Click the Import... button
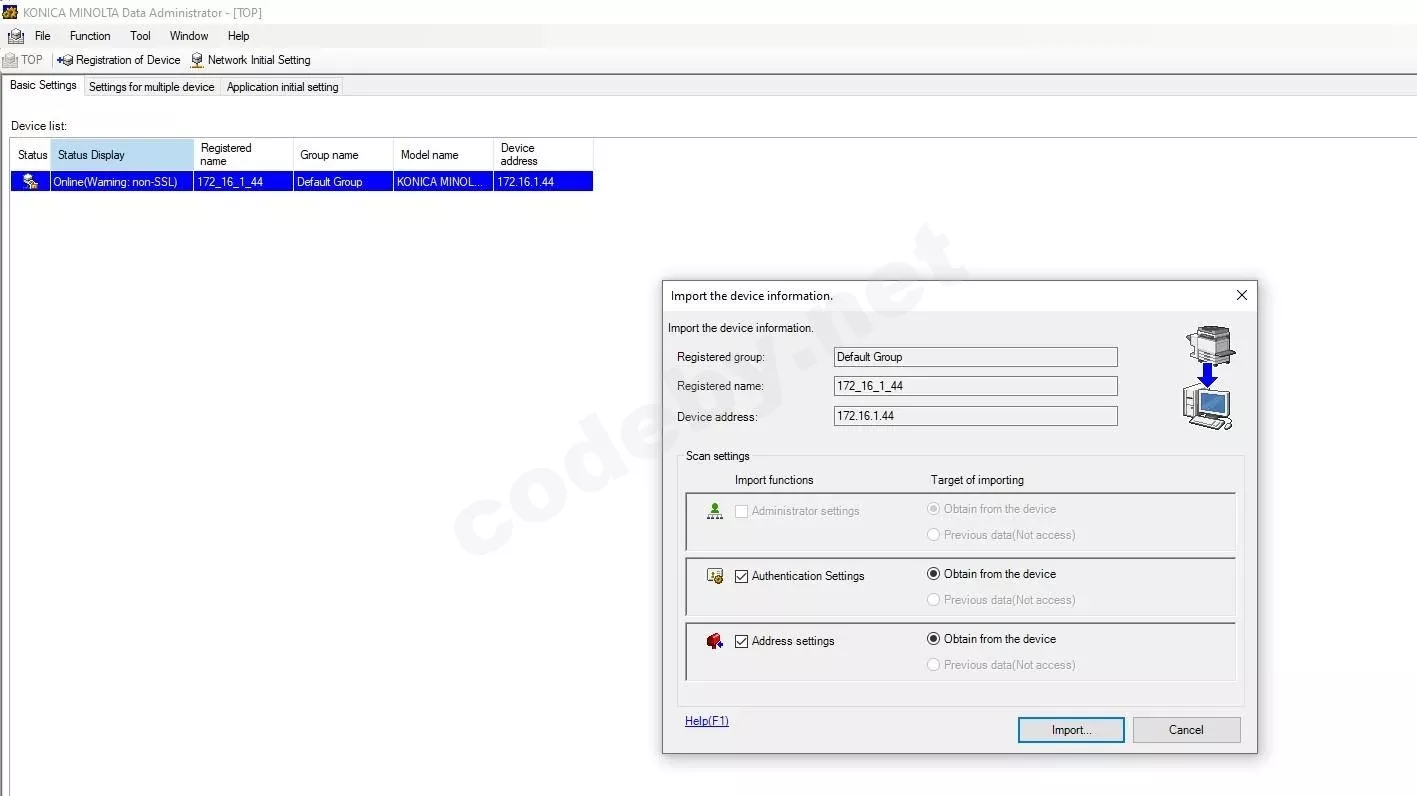 [1071, 730]
